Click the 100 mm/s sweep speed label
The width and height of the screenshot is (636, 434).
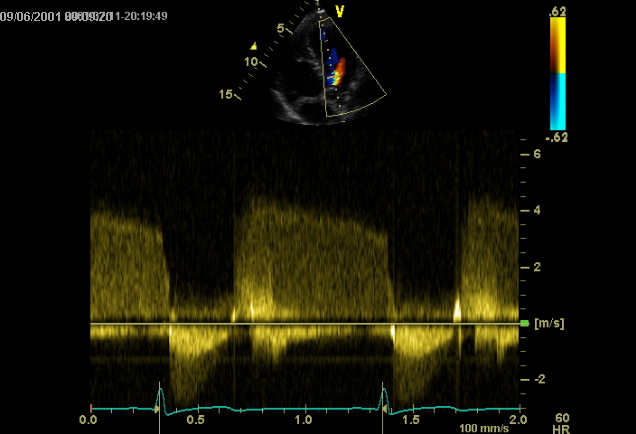(x=483, y=428)
